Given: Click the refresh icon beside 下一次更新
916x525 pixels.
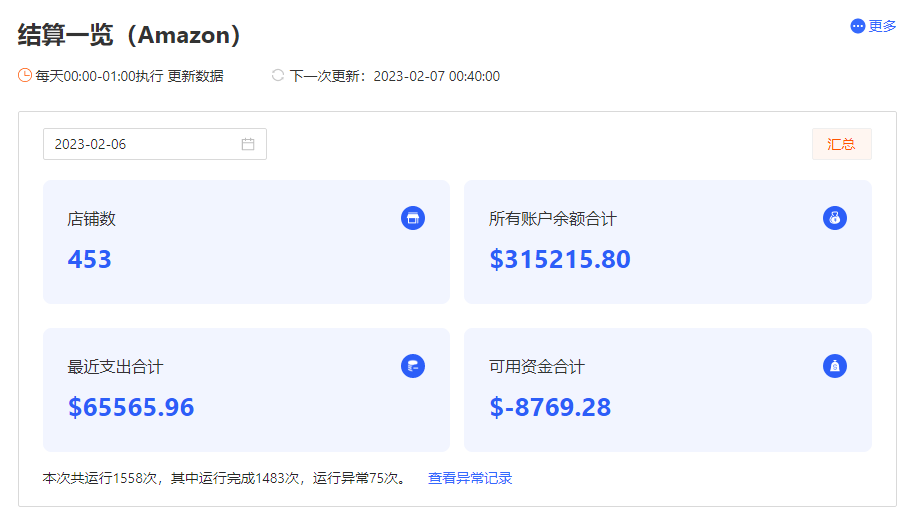Looking at the screenshot, I should point(278,75).
